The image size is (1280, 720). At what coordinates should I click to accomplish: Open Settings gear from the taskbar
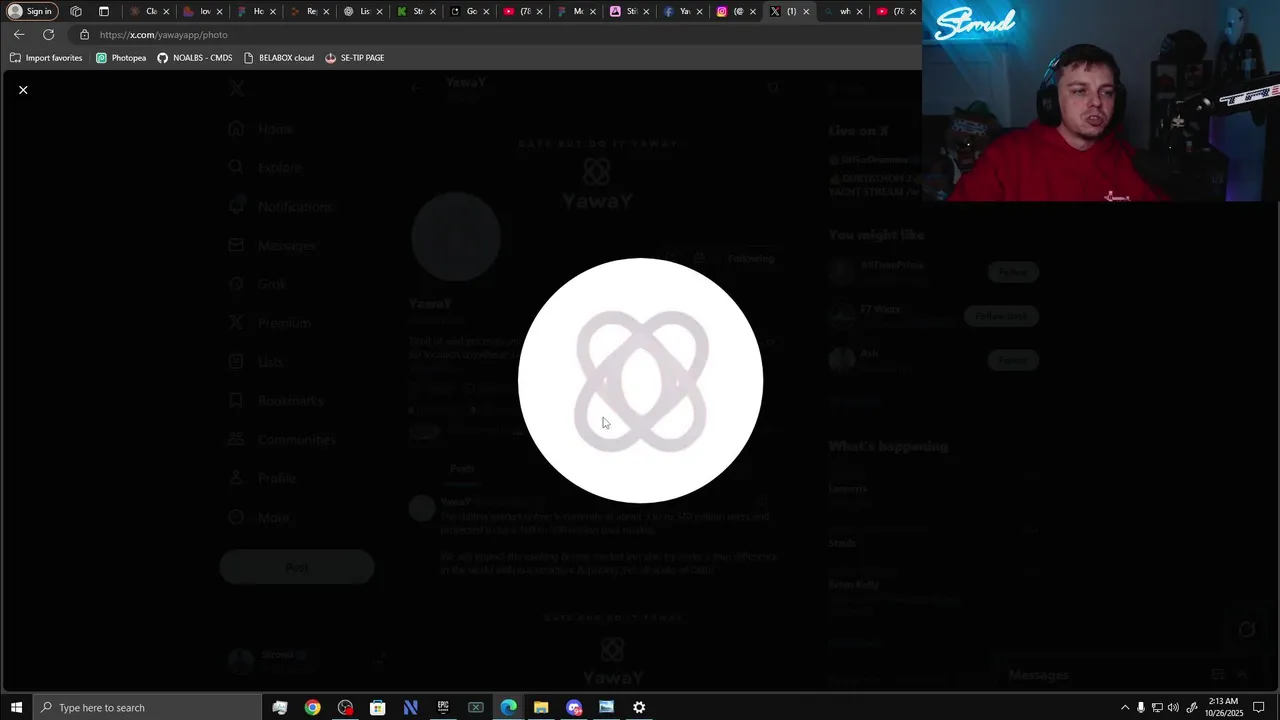(639, 708)
